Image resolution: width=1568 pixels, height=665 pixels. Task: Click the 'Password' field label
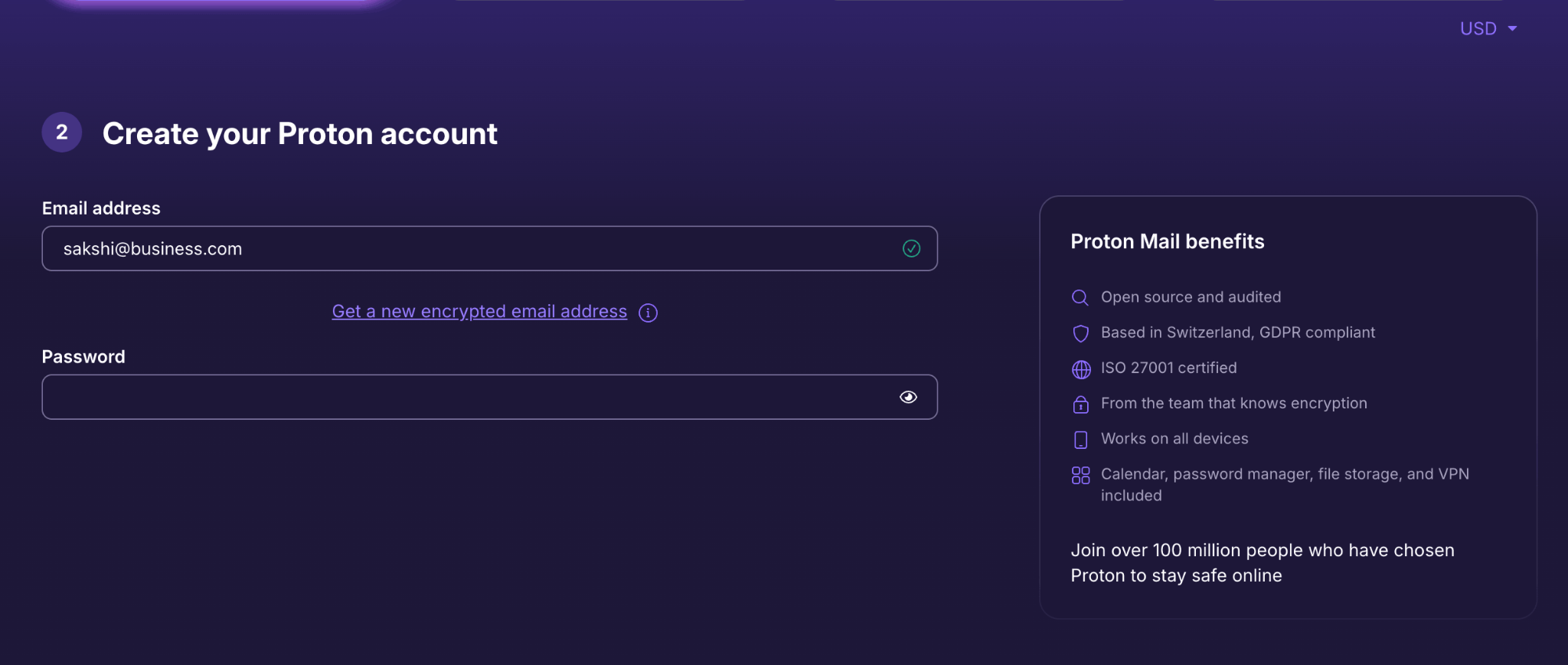83,357
